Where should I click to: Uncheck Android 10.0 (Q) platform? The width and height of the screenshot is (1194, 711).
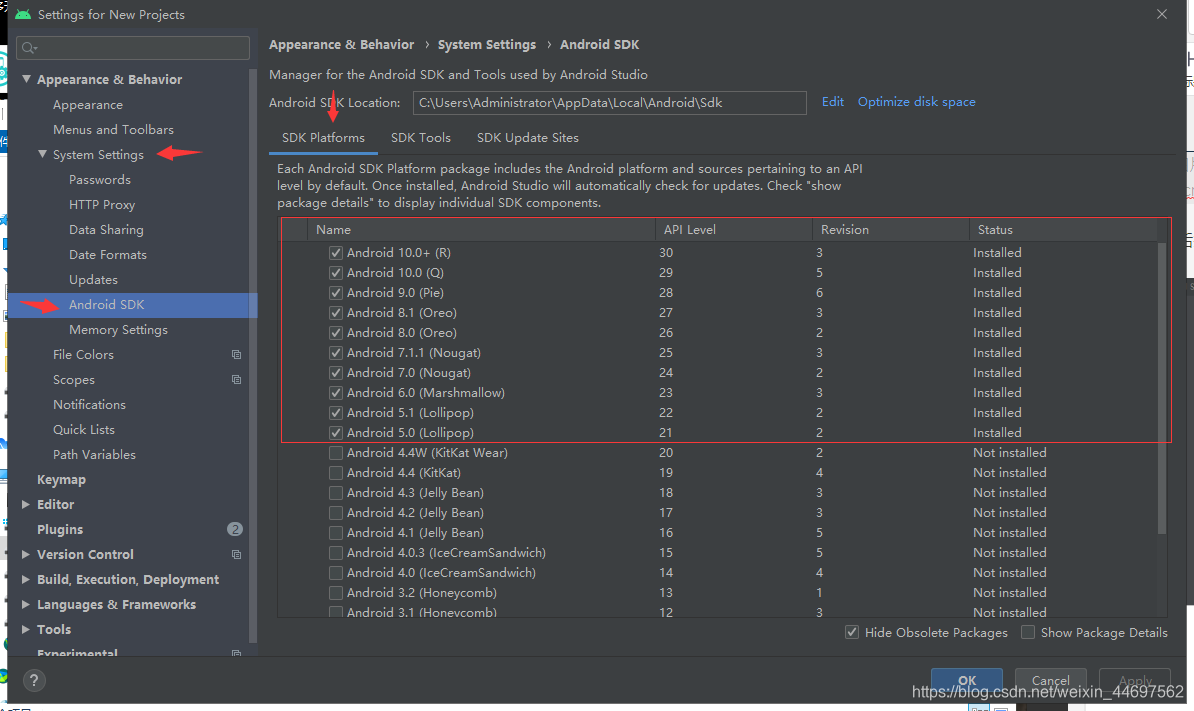pyautogui.click(x=336, y=273)
